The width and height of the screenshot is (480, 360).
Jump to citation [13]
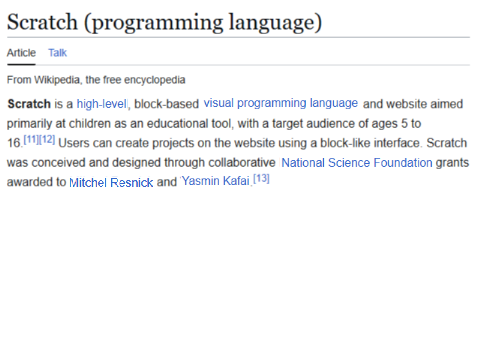pos(261,179)
